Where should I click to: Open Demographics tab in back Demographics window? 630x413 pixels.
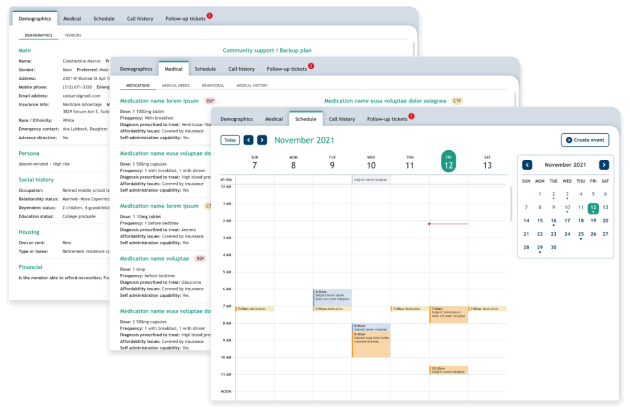point(35,18)
